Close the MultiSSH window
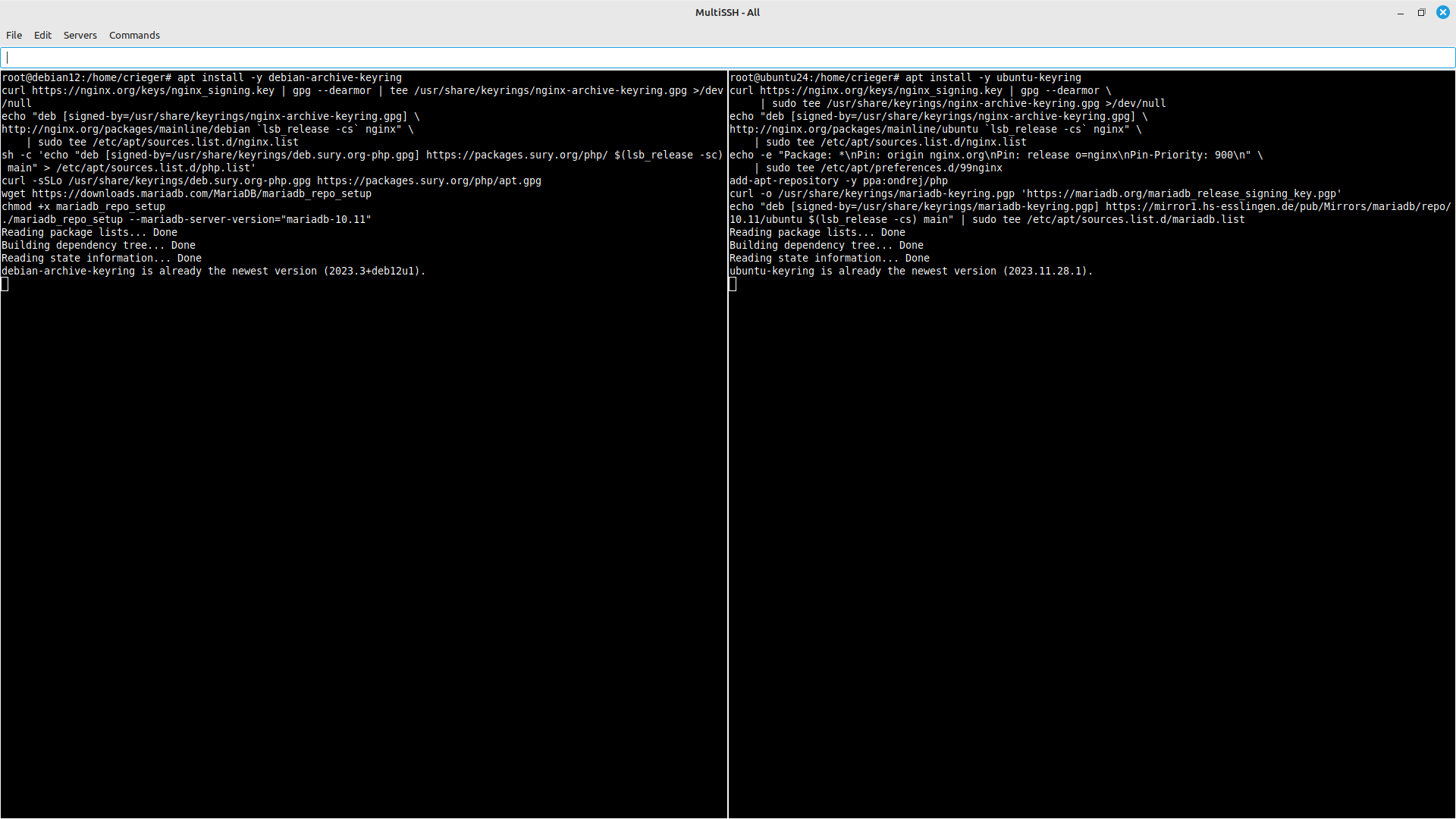The width and height of the screenshot is (1456, 819). click(1442, 12)
